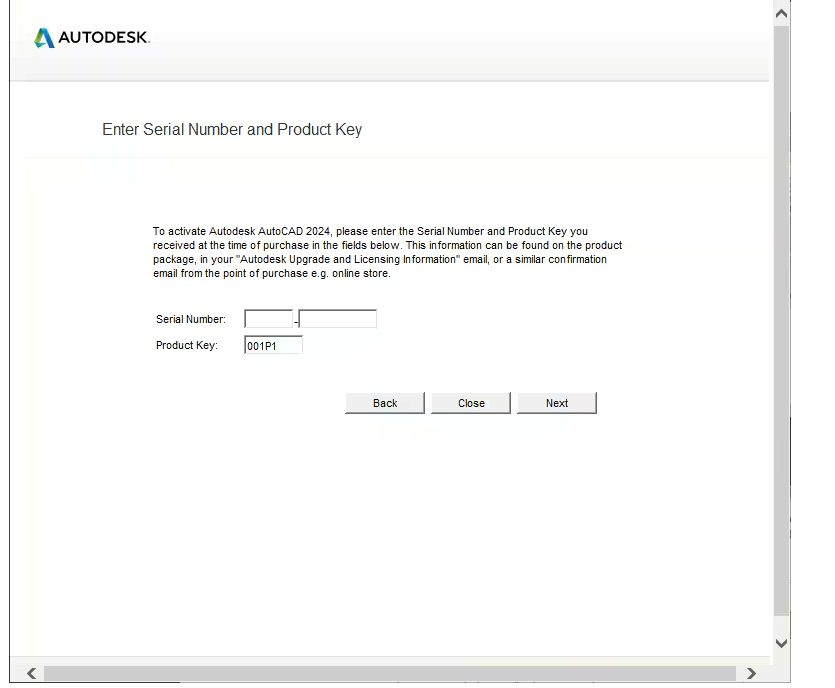Click the vertical scrollbar thumb

[x=781, y=320]
